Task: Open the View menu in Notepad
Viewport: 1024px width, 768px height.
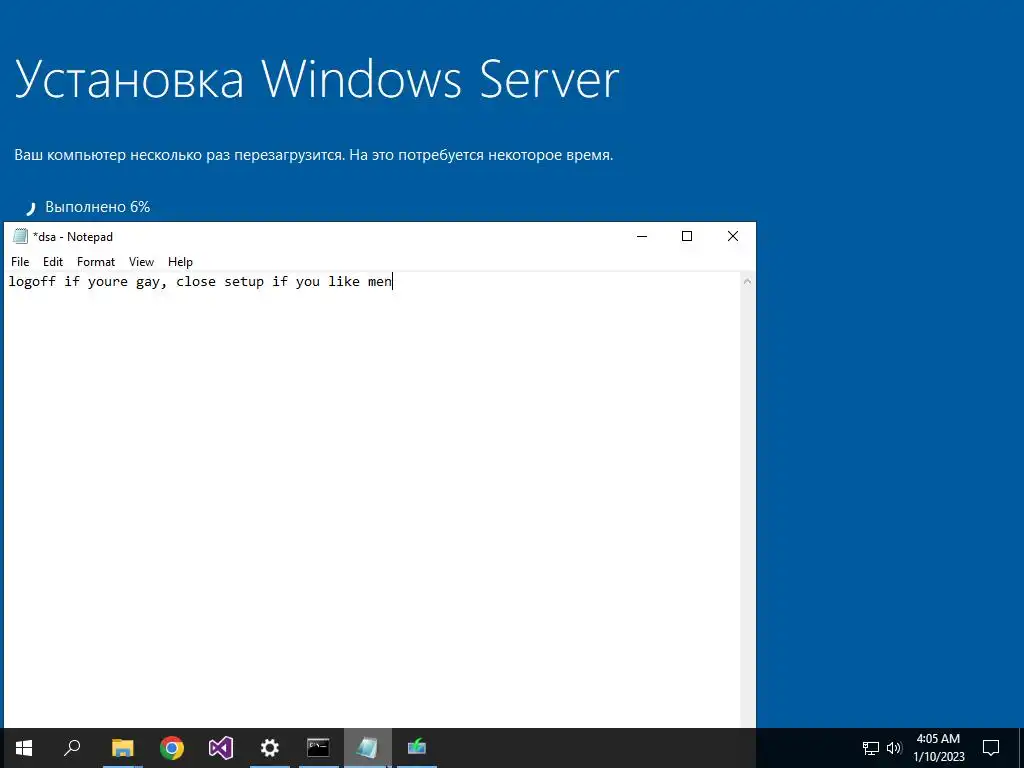Action: click(x=141, y=262)
